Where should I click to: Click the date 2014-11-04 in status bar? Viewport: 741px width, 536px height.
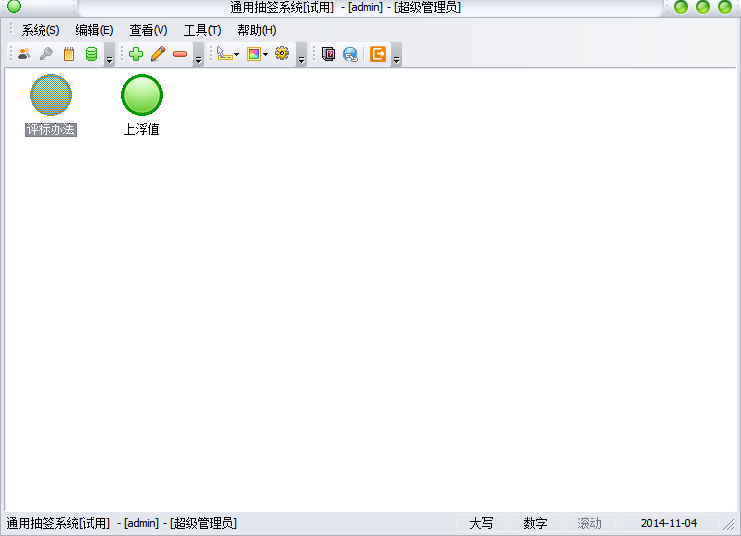pyautogui.click(x=669, y=523)
